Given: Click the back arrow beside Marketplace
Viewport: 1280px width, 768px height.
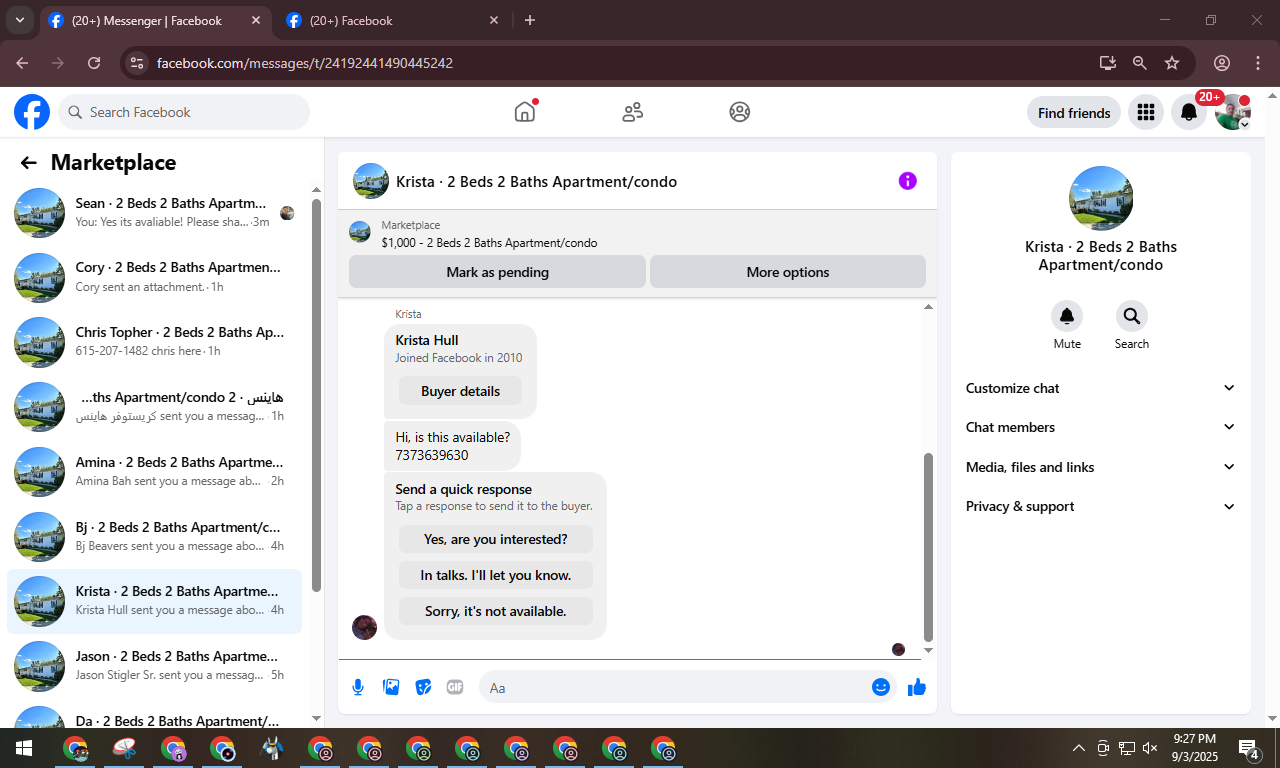Looking at the screenshot, I should tap(28, 163).
